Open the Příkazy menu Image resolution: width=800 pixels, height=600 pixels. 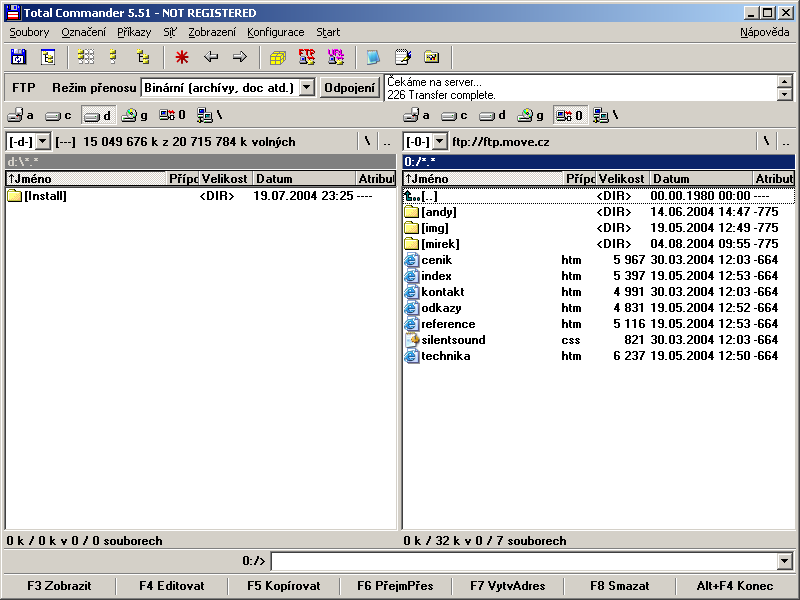coord(134,32)
